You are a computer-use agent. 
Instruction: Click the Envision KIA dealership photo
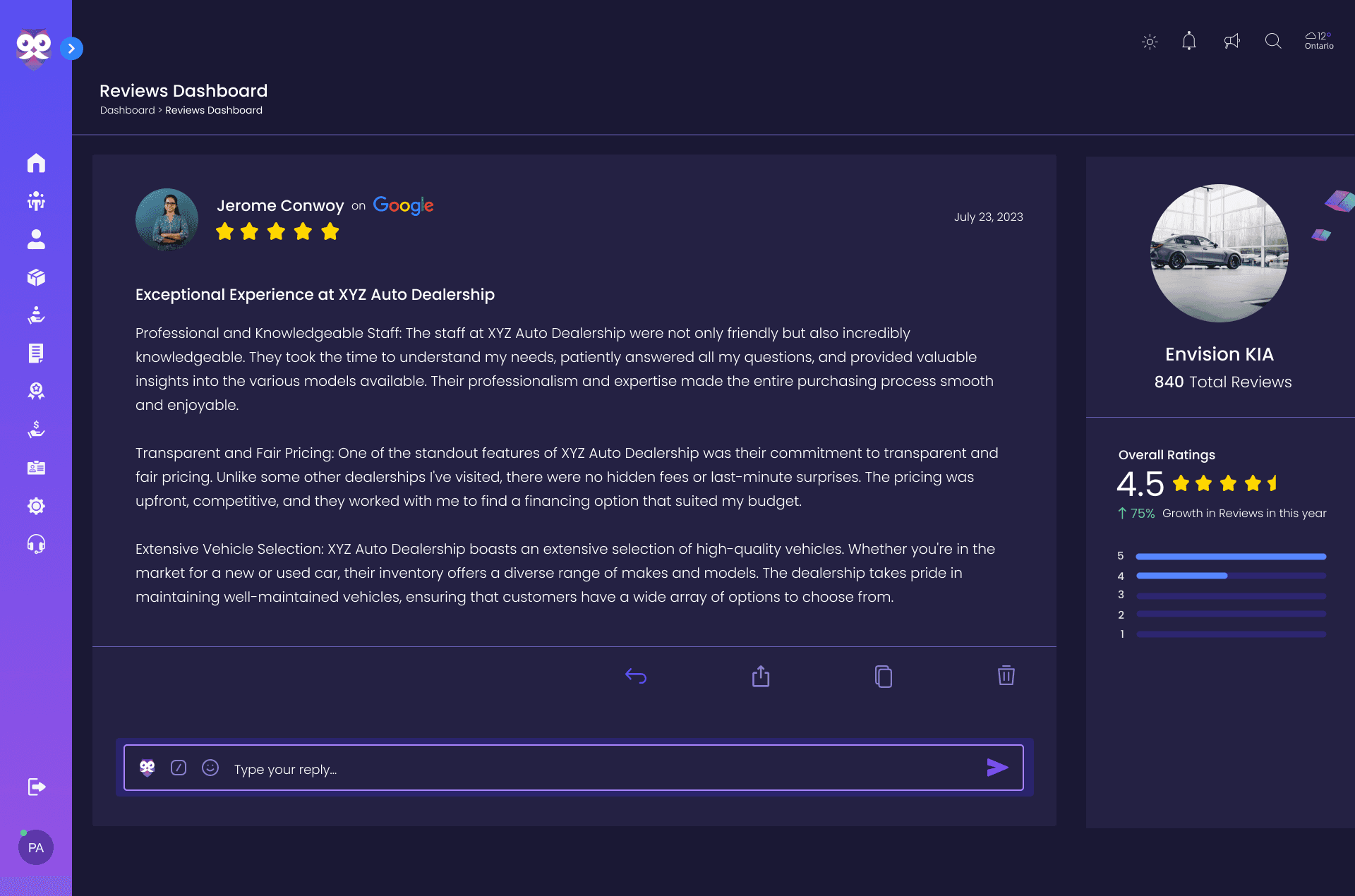(x=1219, y=253)
